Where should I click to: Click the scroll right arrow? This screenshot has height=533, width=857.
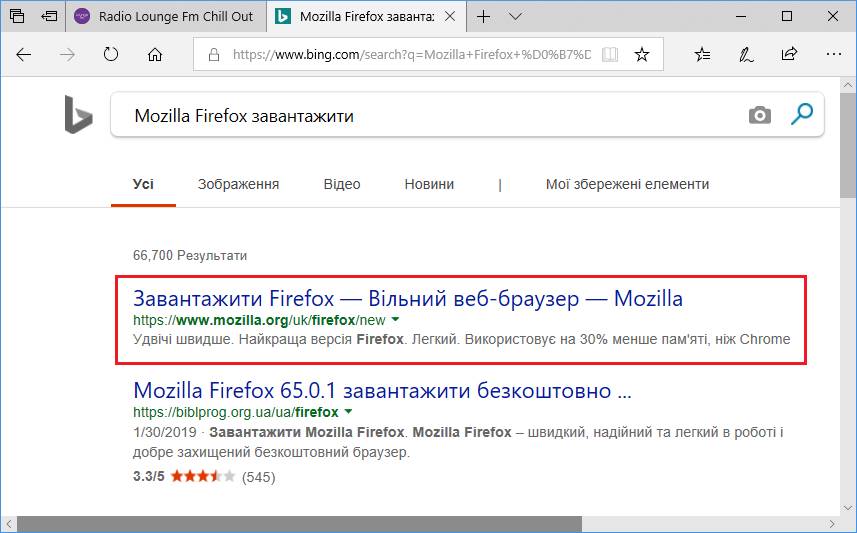coord(831,524)
